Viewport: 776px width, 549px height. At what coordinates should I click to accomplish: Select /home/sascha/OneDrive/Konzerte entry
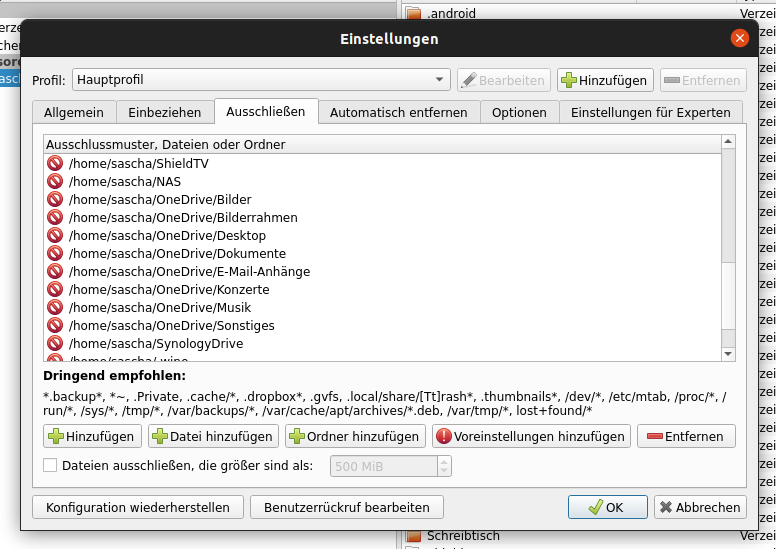(x=382, y=289)
